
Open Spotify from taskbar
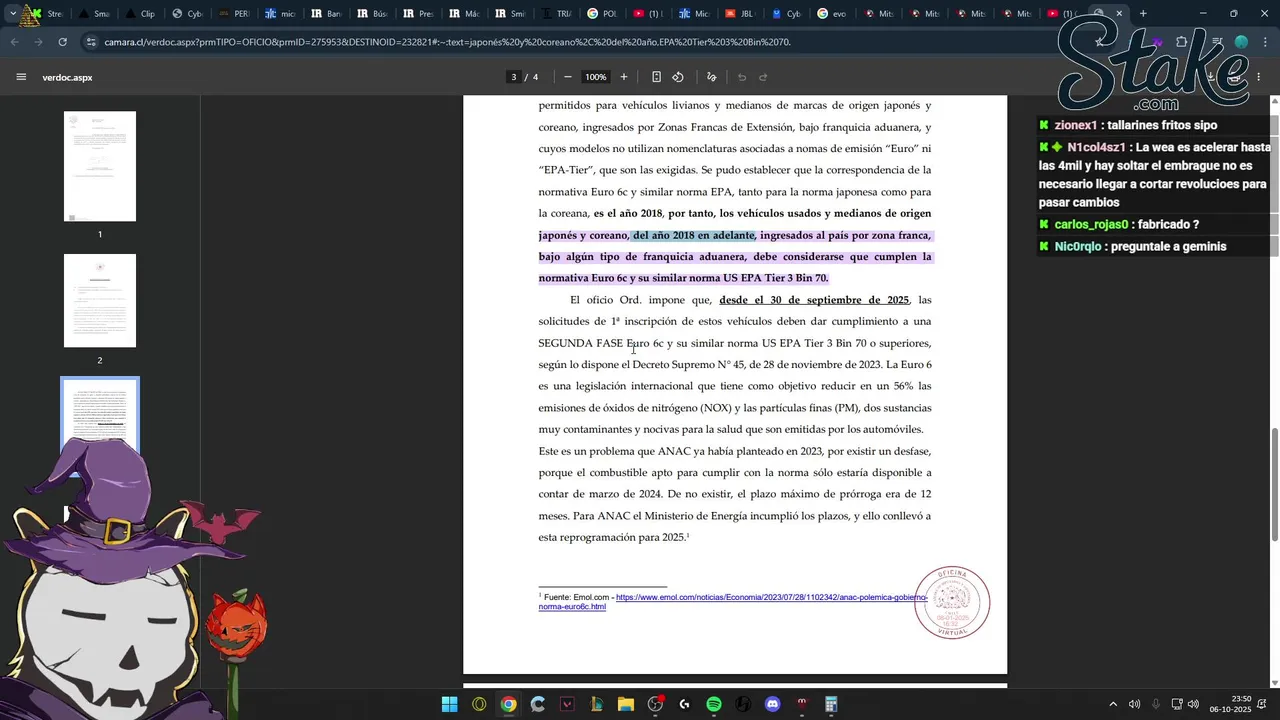coord(714,704)
